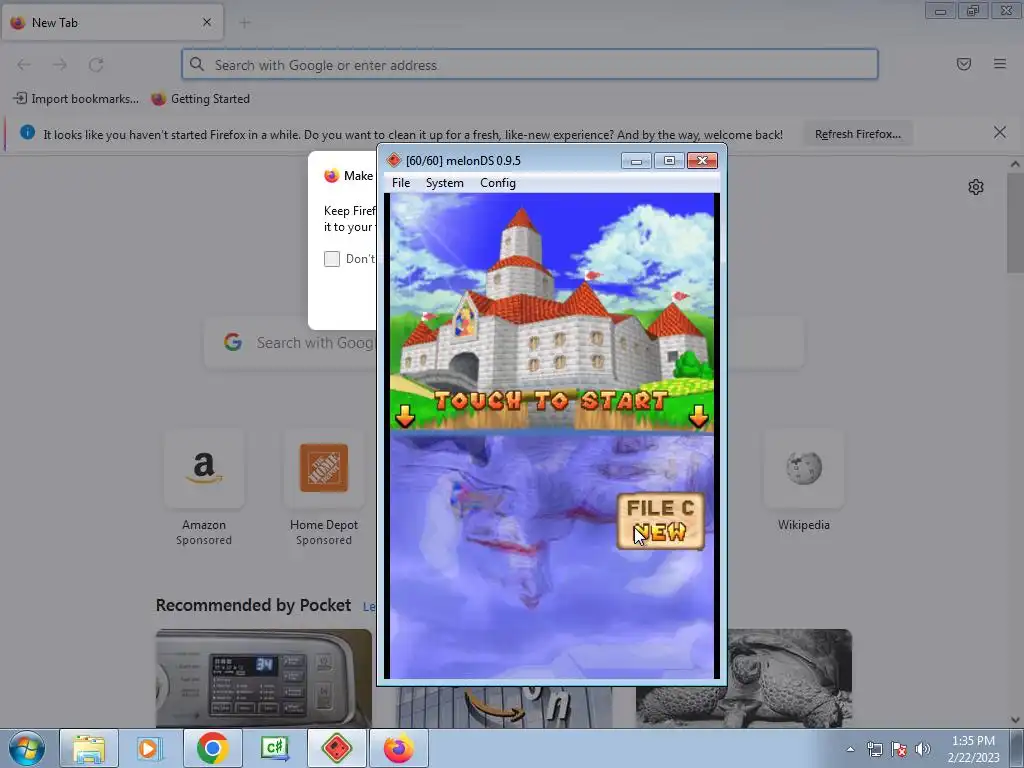Screen dimensions: 1024x768
Task: Close the New Tab tab
Action: 207,22
